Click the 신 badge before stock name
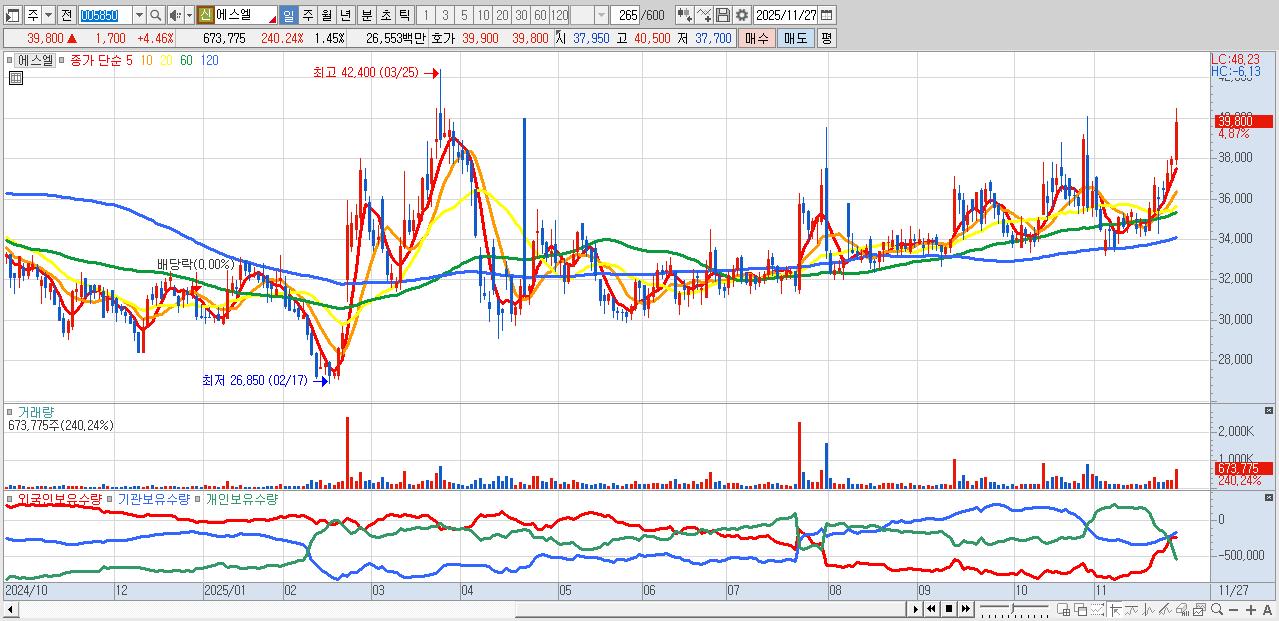 point(205,15)
